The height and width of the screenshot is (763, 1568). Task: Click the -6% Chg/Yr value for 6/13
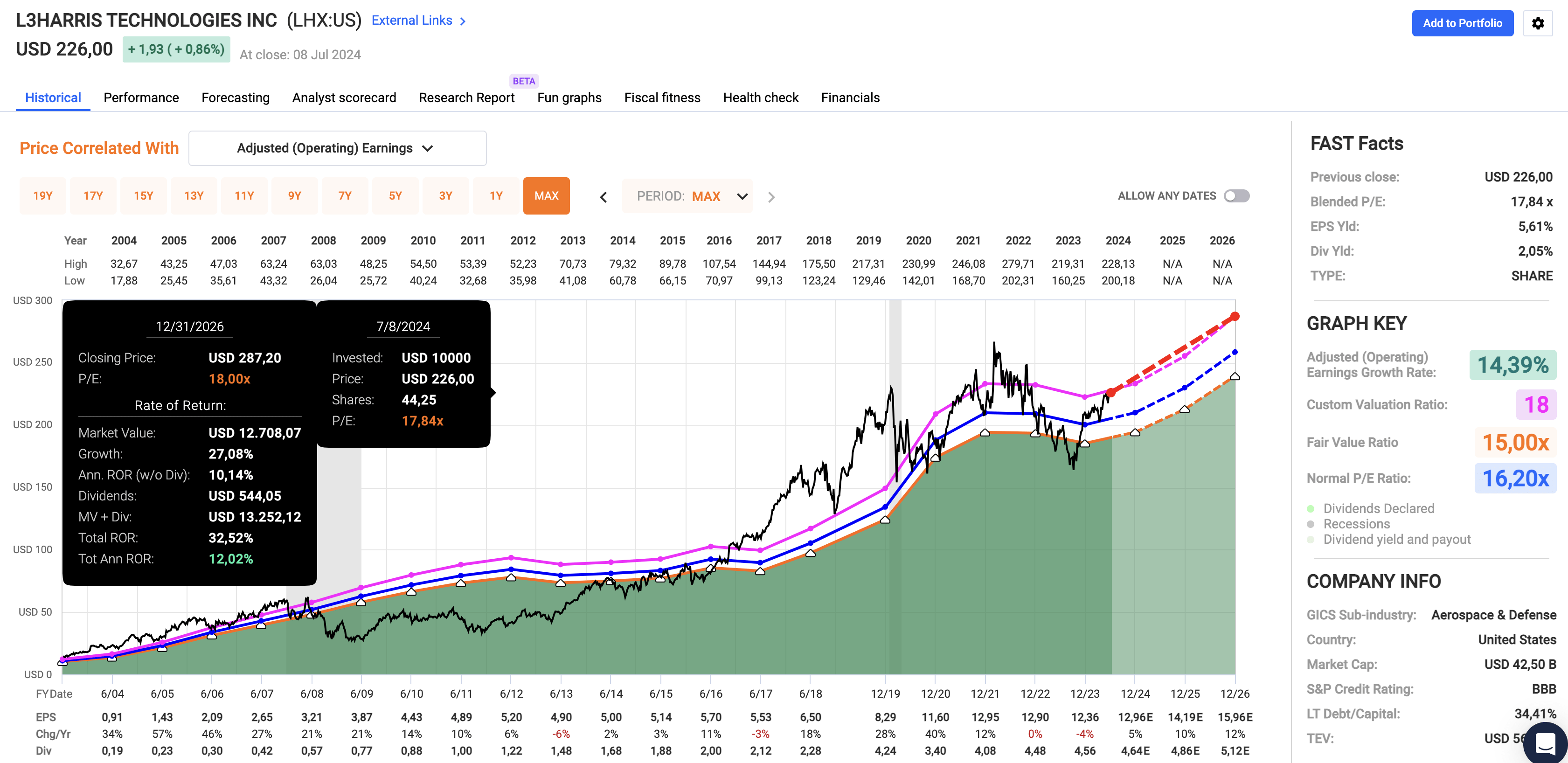[561, 734]
